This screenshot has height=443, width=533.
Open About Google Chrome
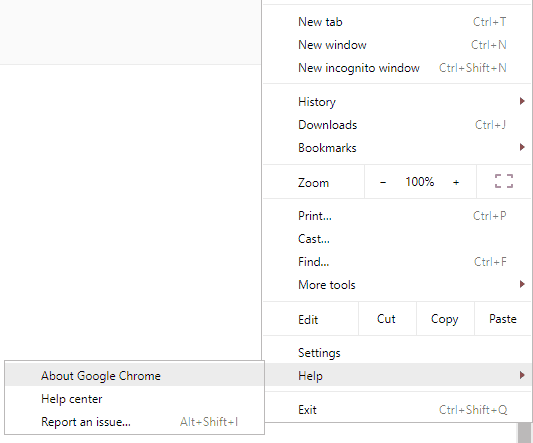[x=135, y=375]
